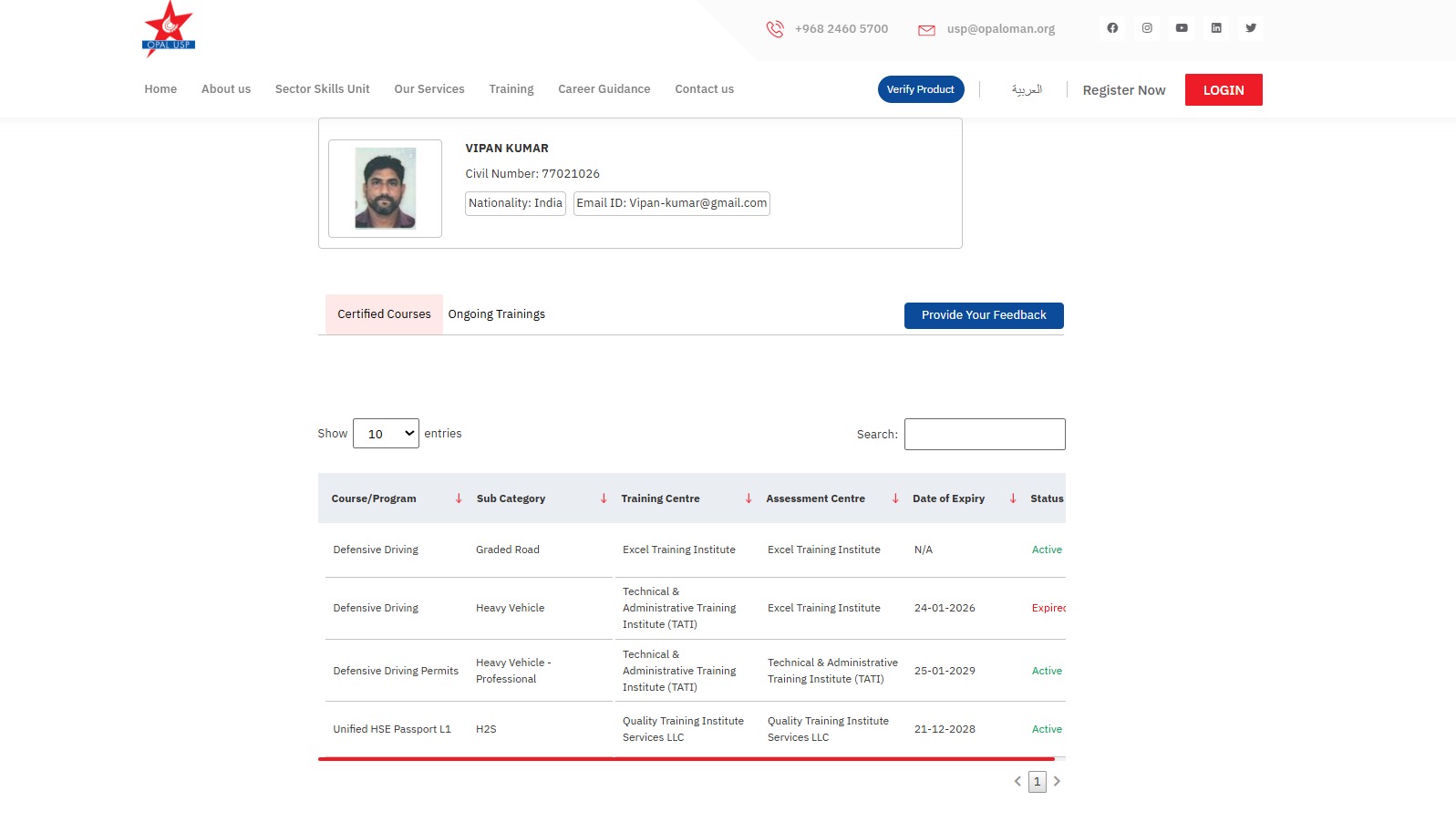Open the Facebook social icon
This screenshot has width=1456, height=822.
1112,28
